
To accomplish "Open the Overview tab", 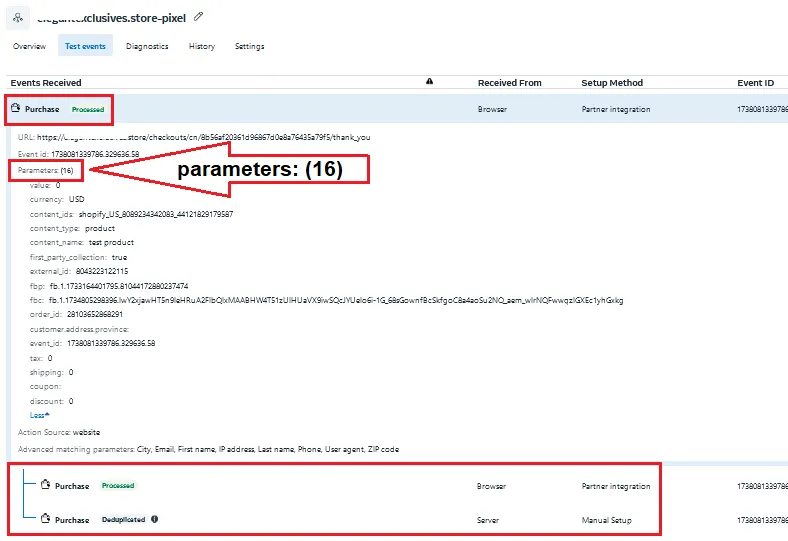I will click(29, 46).
